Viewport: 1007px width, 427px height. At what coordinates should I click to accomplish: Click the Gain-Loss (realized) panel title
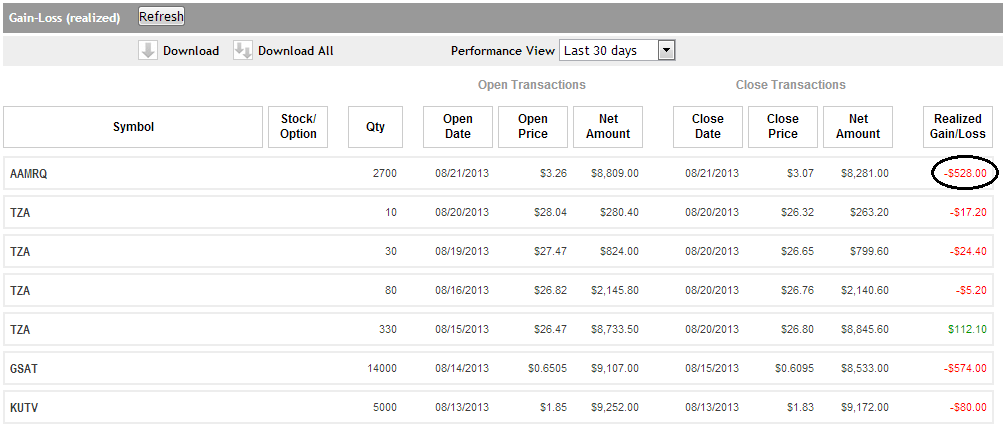64,18
